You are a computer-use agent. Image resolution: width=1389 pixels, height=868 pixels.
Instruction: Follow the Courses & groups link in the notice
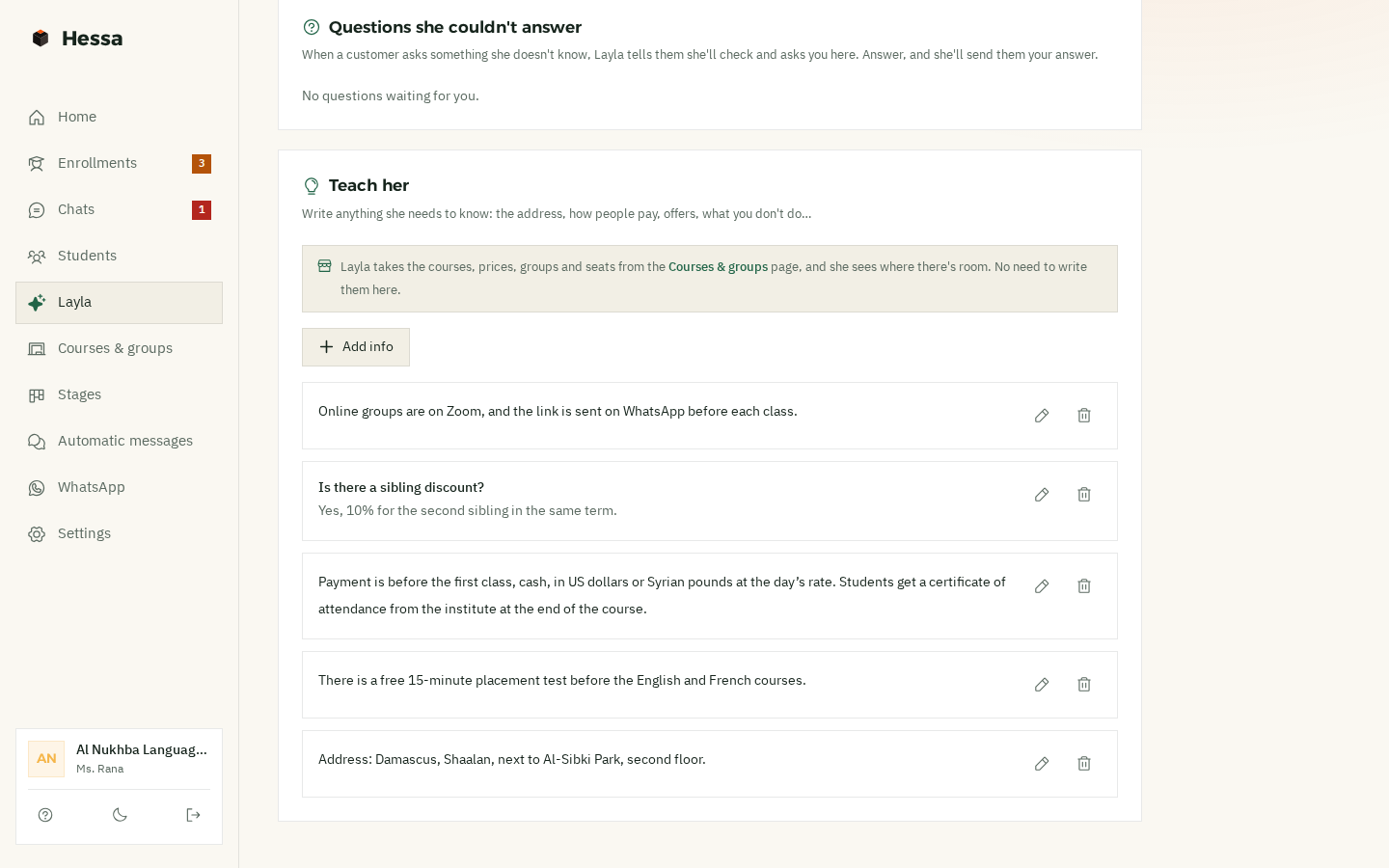tap(718, 267)
